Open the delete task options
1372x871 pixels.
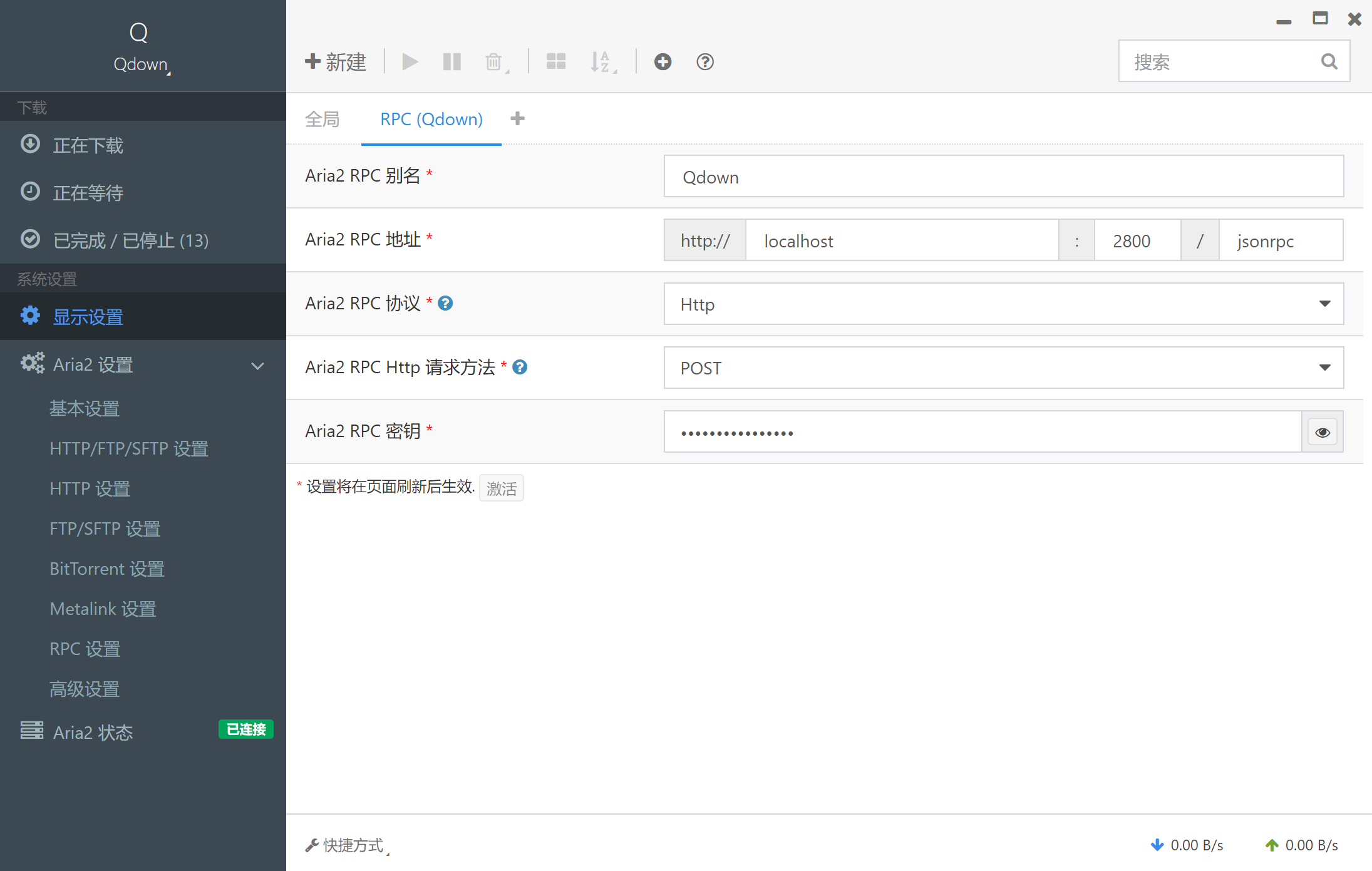point(494,61)
